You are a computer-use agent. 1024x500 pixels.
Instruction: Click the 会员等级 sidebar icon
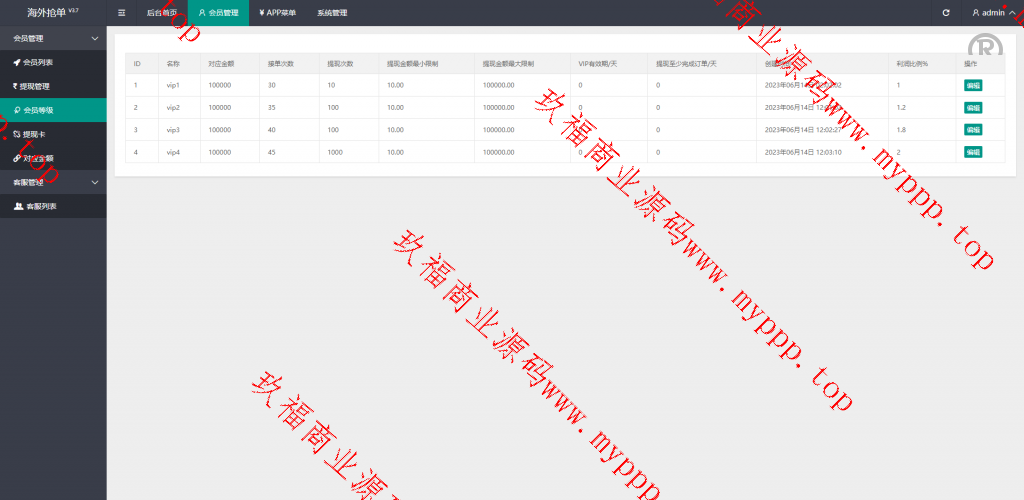click(16, 110)
